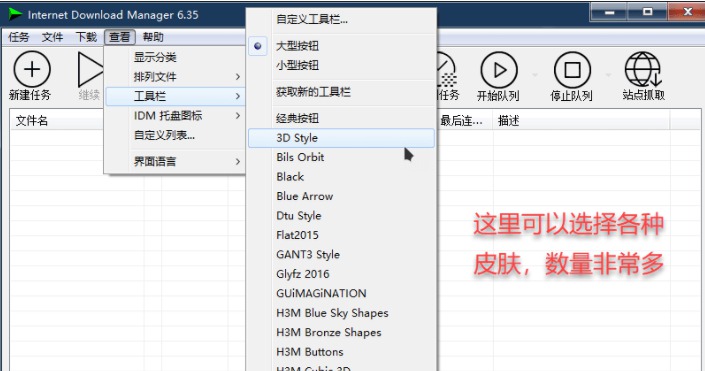Open the 文件 menu

[x=52, y=37]
